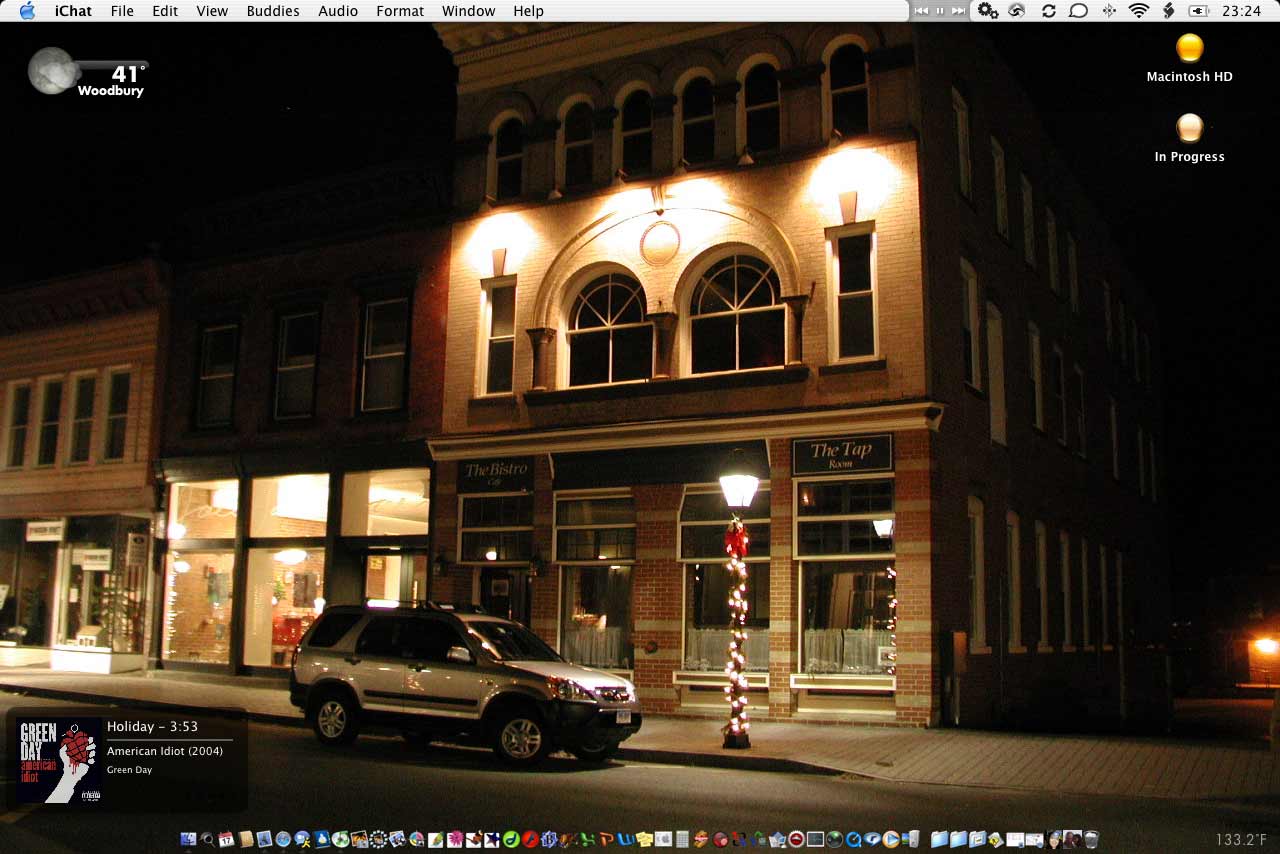Open the Help menu
Viewport: 1280px width, 854px height.
pos(528,11)
